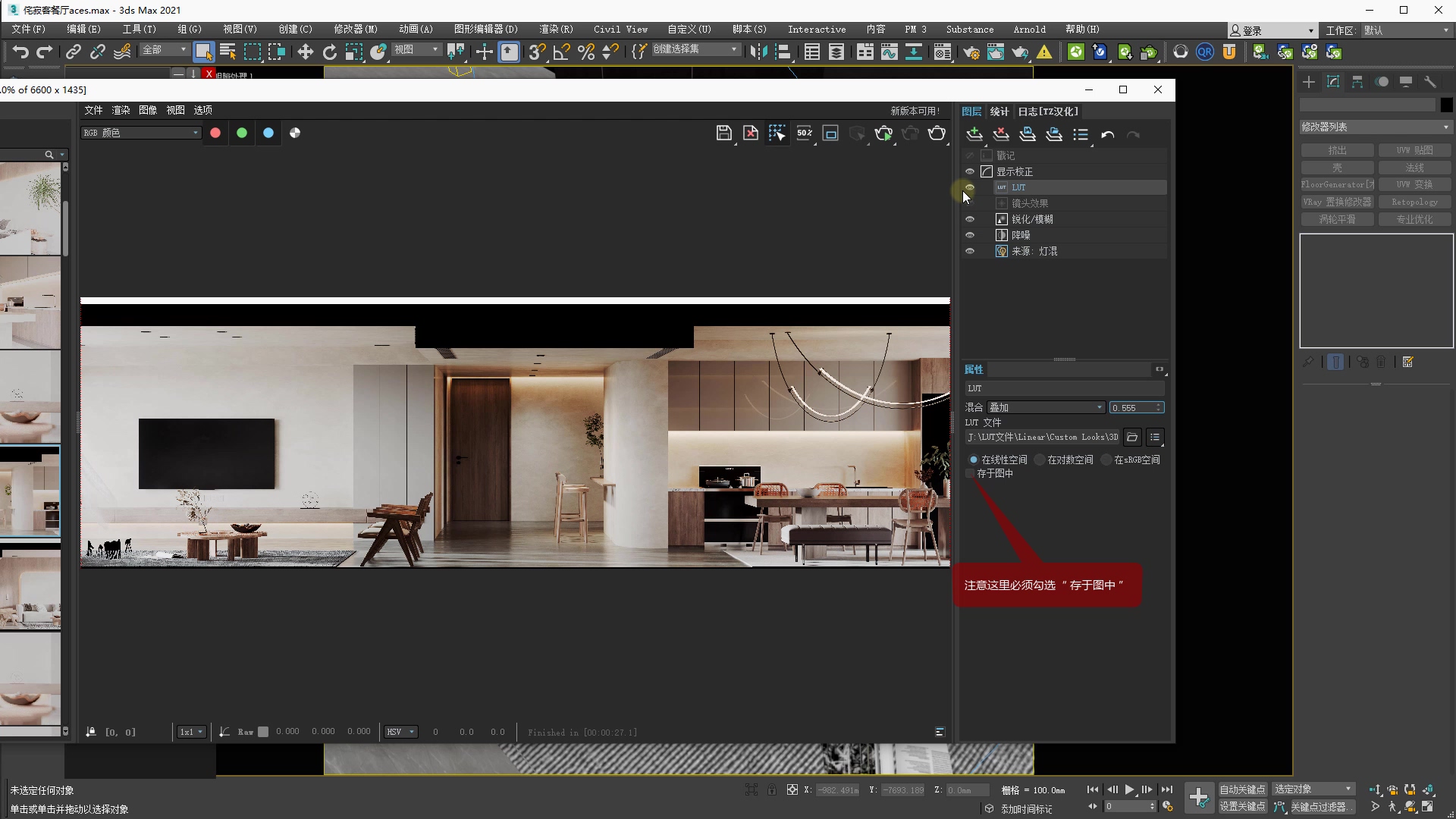Select 在对数空间 radio option

[1040, 460]
